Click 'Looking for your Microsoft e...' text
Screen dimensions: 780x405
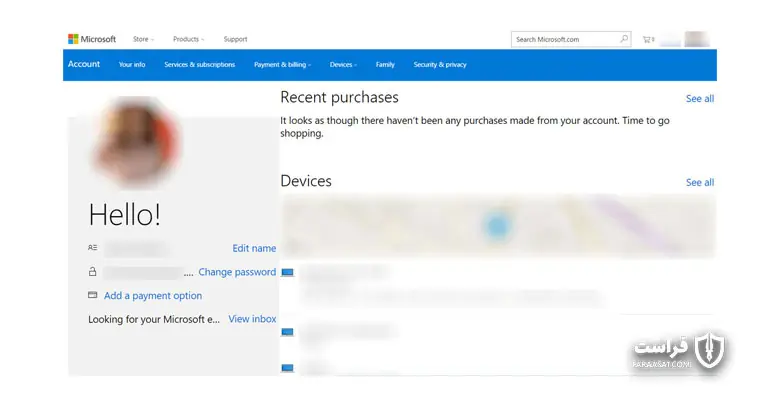coord(154,319)
